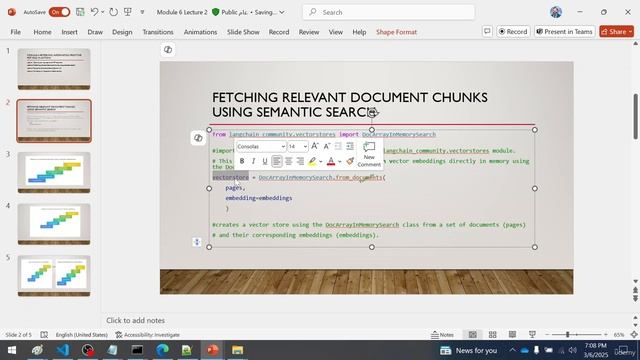Click the autofit options icon below text box
The width and height of the screenshot is (640, 360).
197,242
